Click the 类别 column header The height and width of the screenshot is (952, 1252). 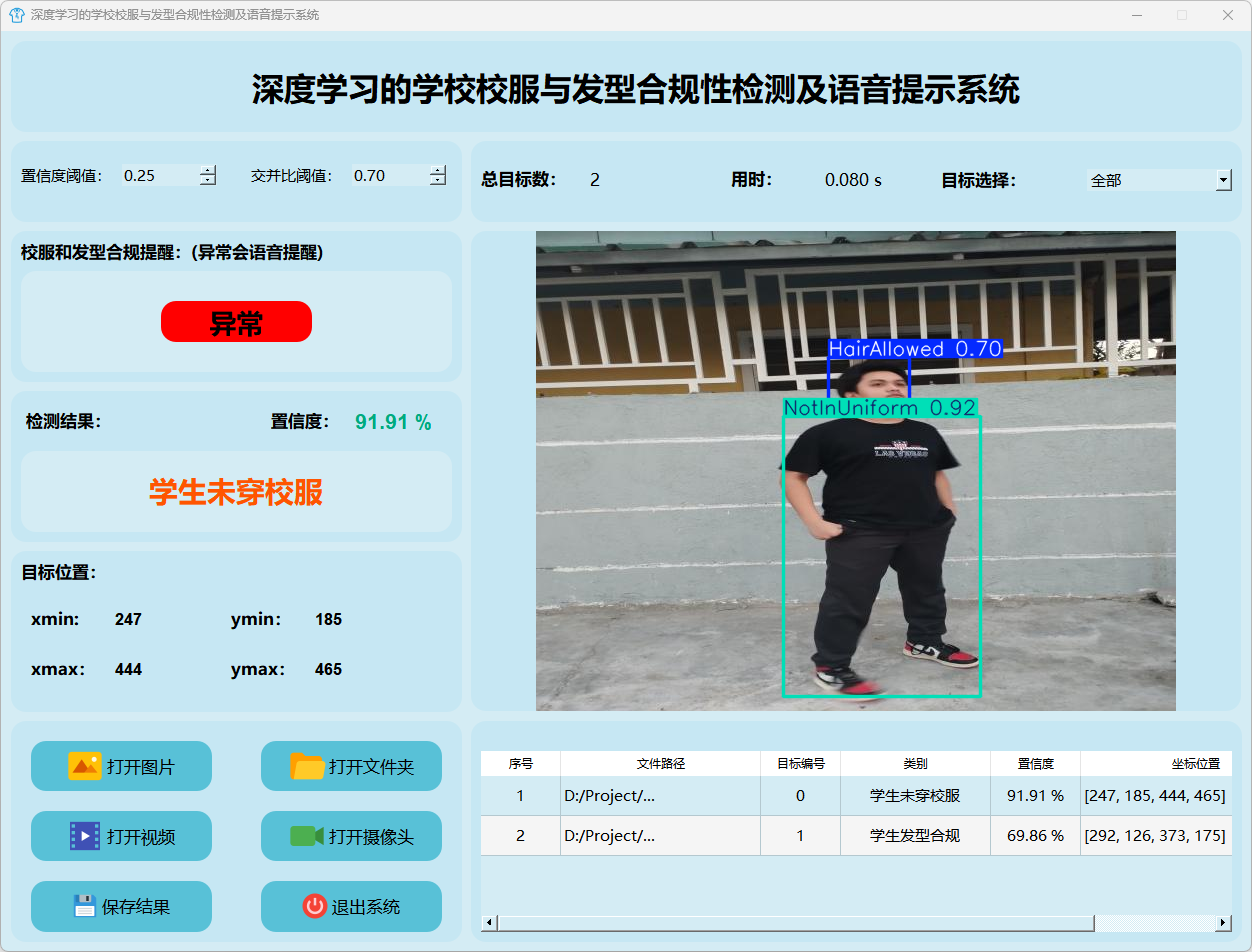915,763
